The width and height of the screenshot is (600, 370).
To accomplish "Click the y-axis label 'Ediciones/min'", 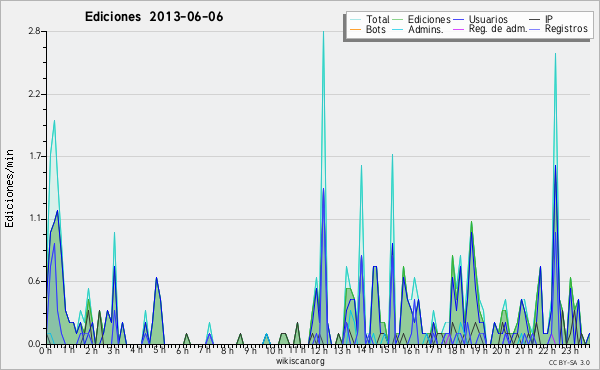I will (x=9, y=188).
